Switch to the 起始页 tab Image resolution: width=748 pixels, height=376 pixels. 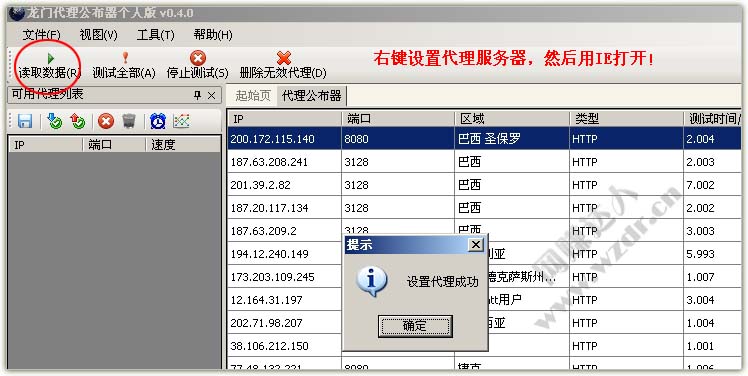(x=253, y=96)
